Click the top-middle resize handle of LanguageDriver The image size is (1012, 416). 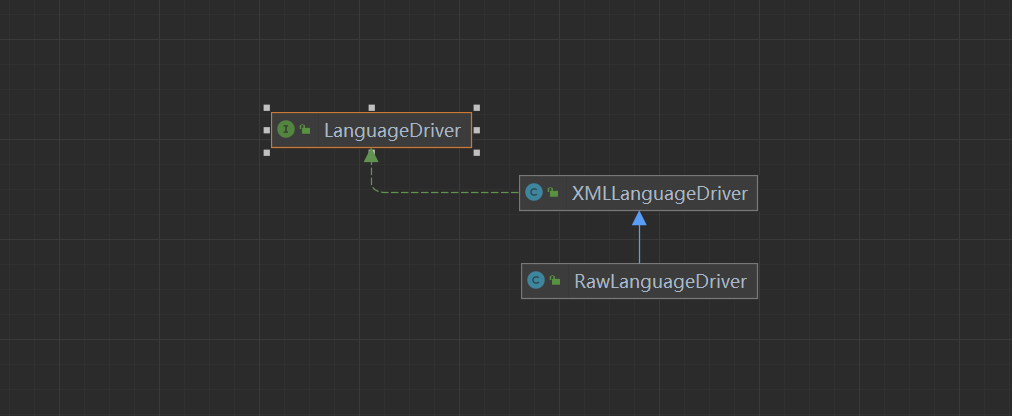tap(371, 107)
